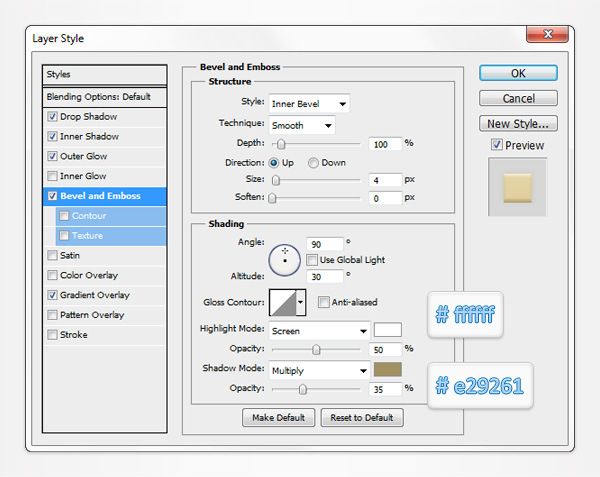Close the Layer Style dialog window

pos(553,36)
